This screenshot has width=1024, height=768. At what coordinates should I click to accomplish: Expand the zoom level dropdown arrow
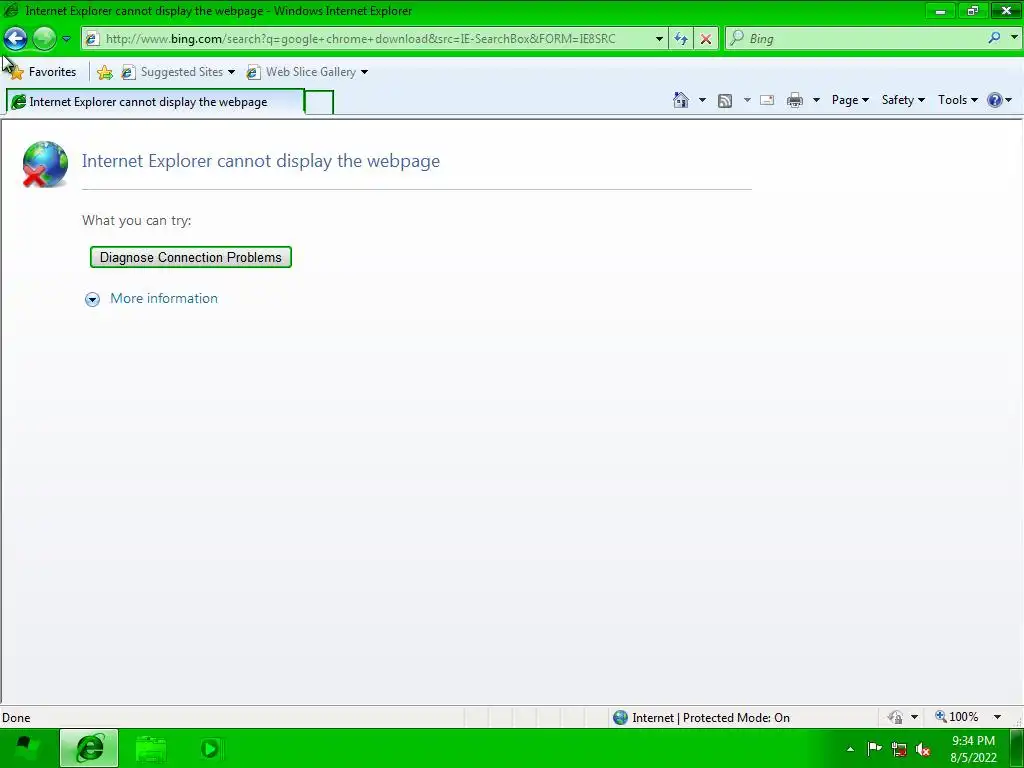(997, 717)
